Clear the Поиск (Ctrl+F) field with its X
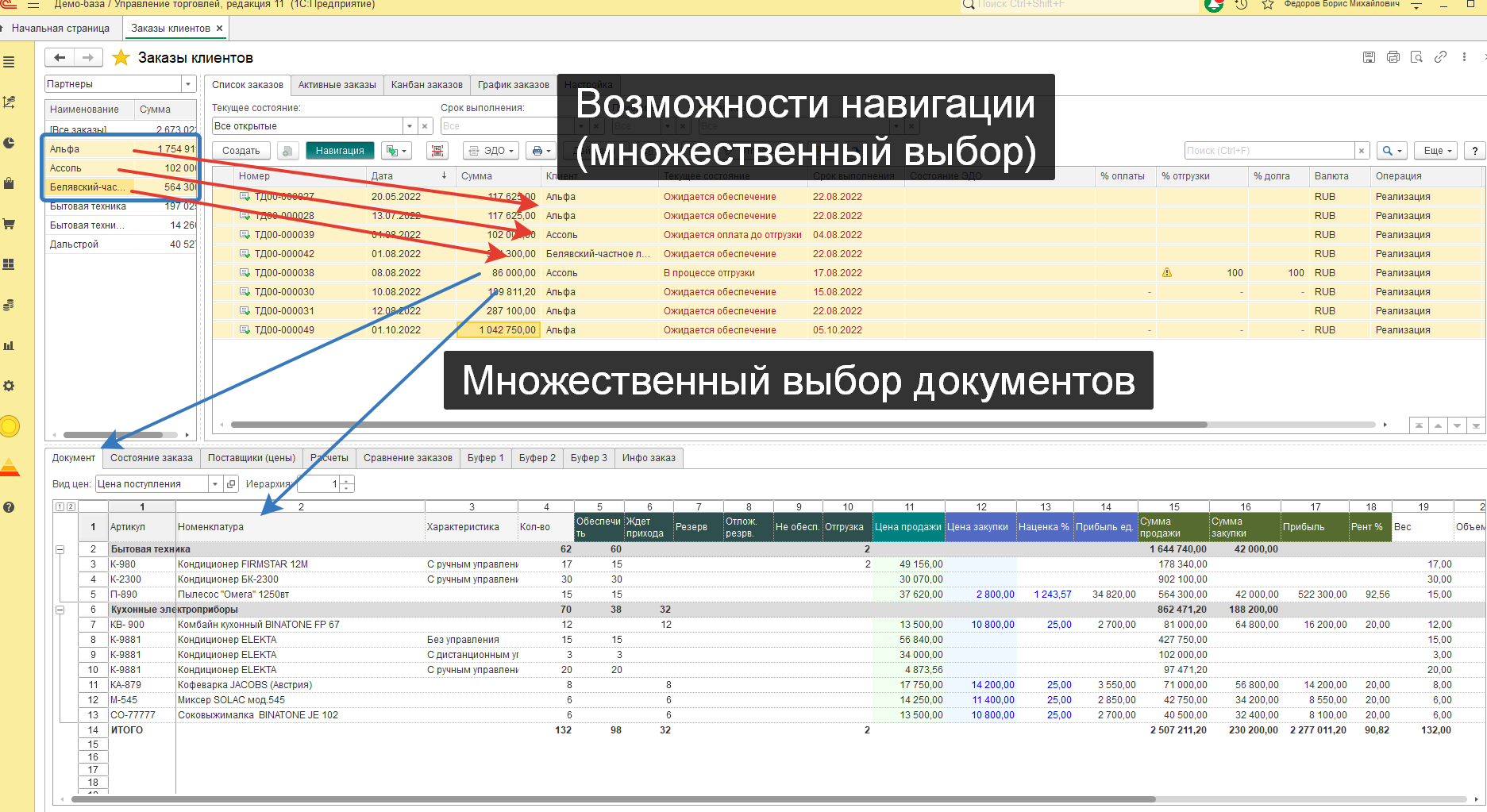The width and height of the screenshot is (1487, 812). (x=1362, y=151)
